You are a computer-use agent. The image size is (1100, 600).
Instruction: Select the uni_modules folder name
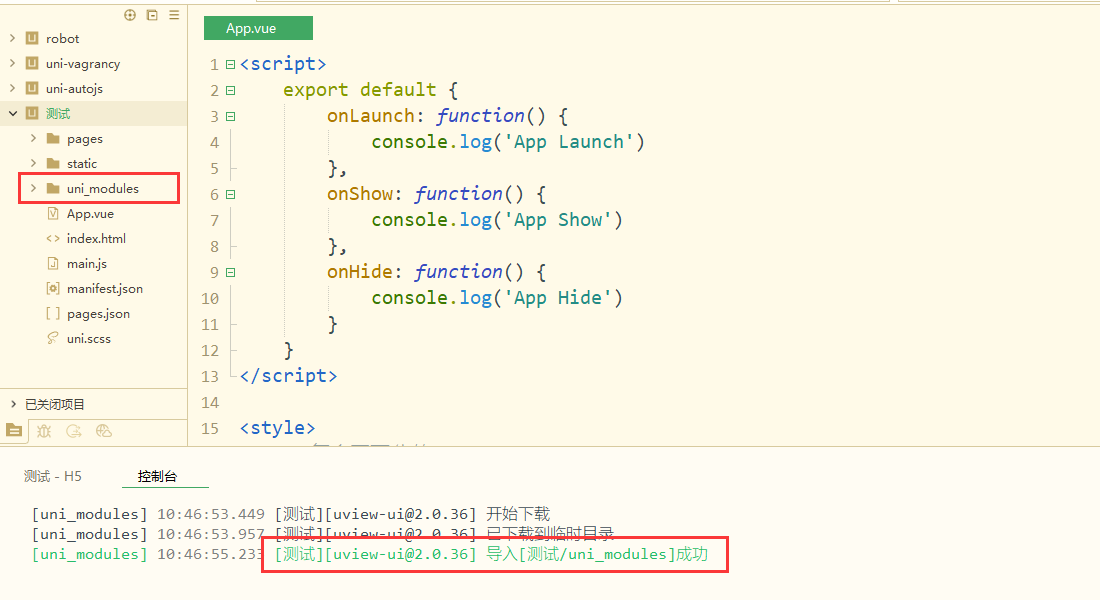(x=102, y=188)
